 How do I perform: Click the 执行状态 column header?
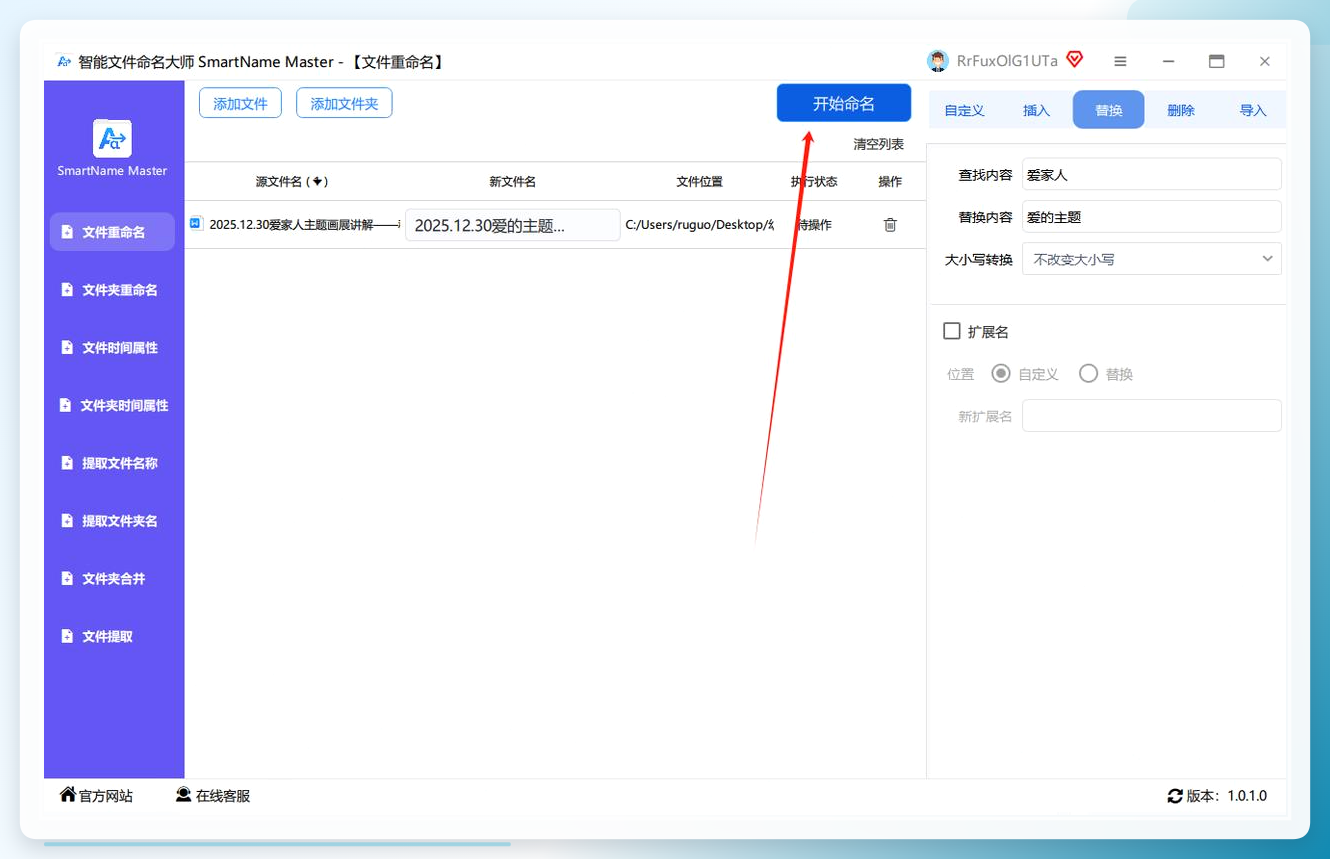(x=814, y=181)
